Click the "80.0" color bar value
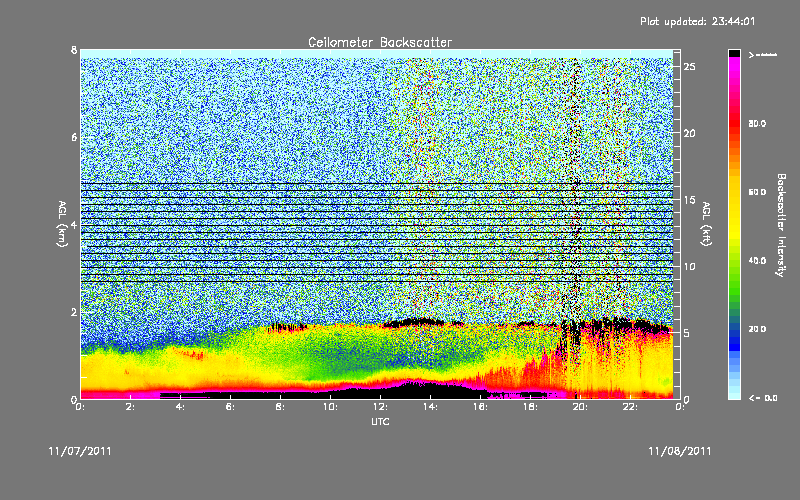 757,124
